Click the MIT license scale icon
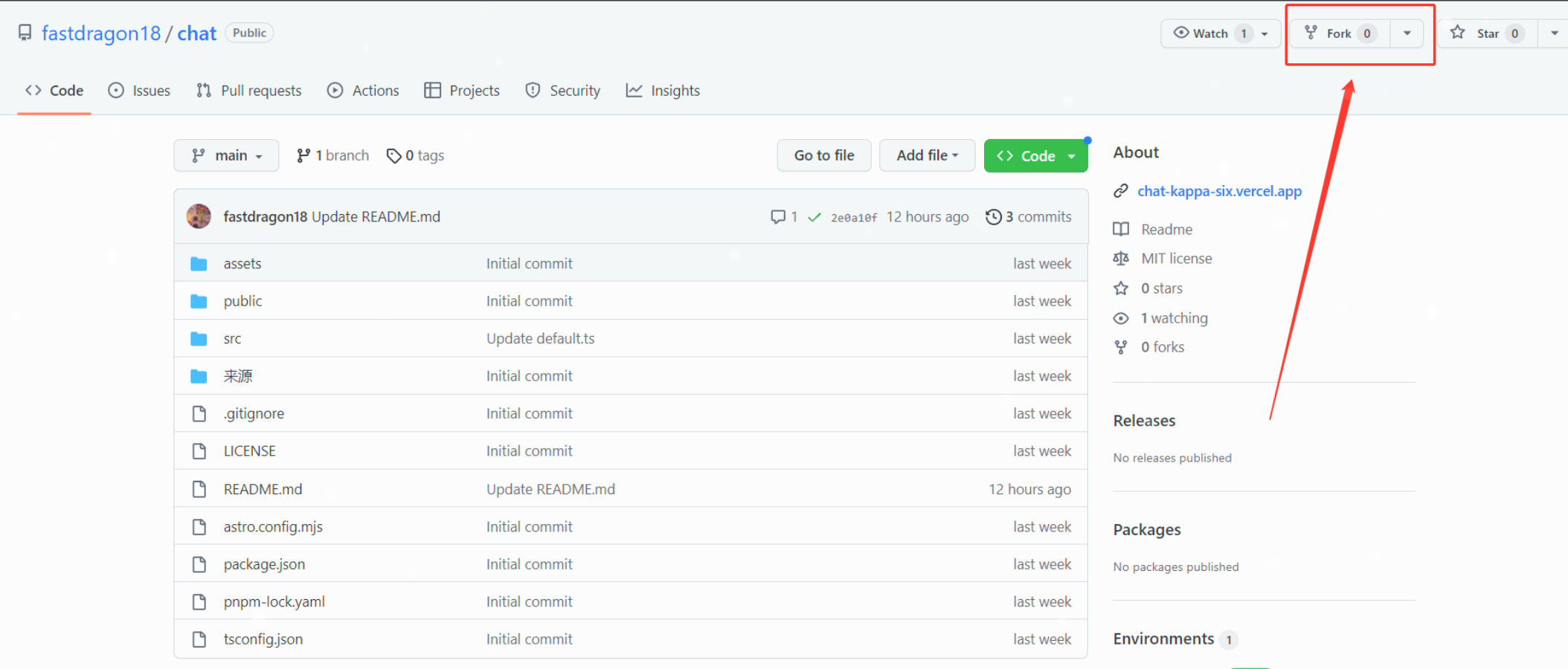The image size is (1568, 669). tap(1121, 258)
